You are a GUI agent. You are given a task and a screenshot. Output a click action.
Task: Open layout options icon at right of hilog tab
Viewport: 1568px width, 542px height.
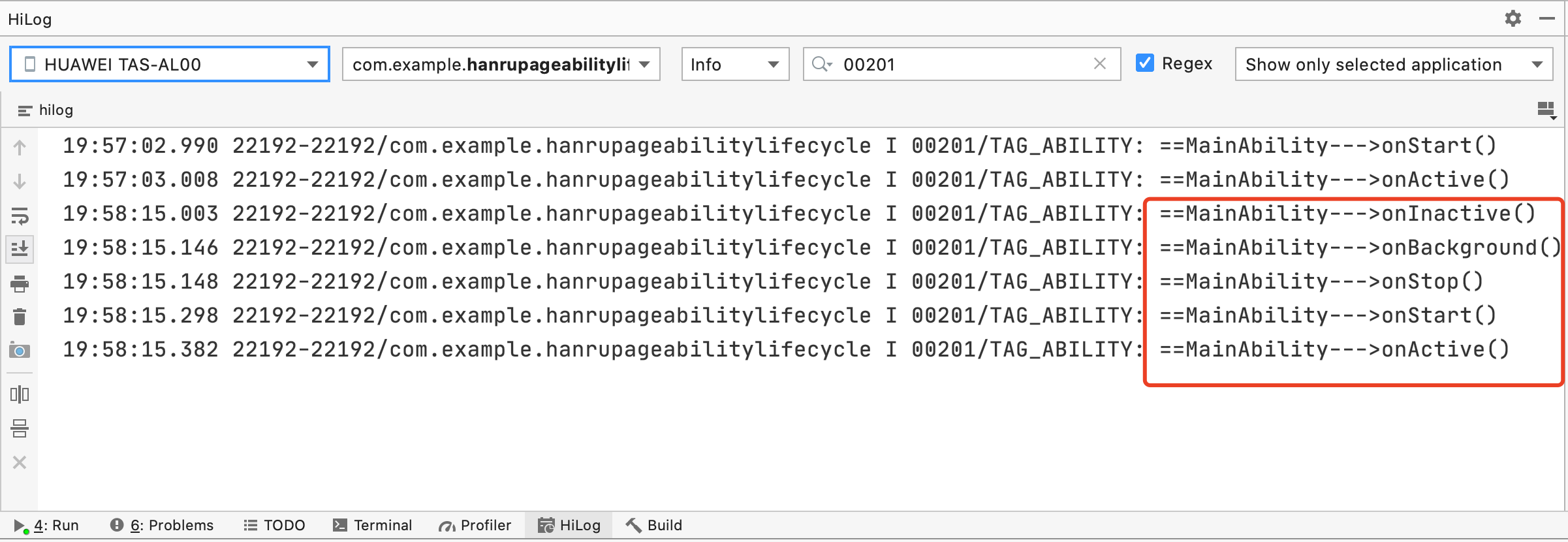(1546, 110)
